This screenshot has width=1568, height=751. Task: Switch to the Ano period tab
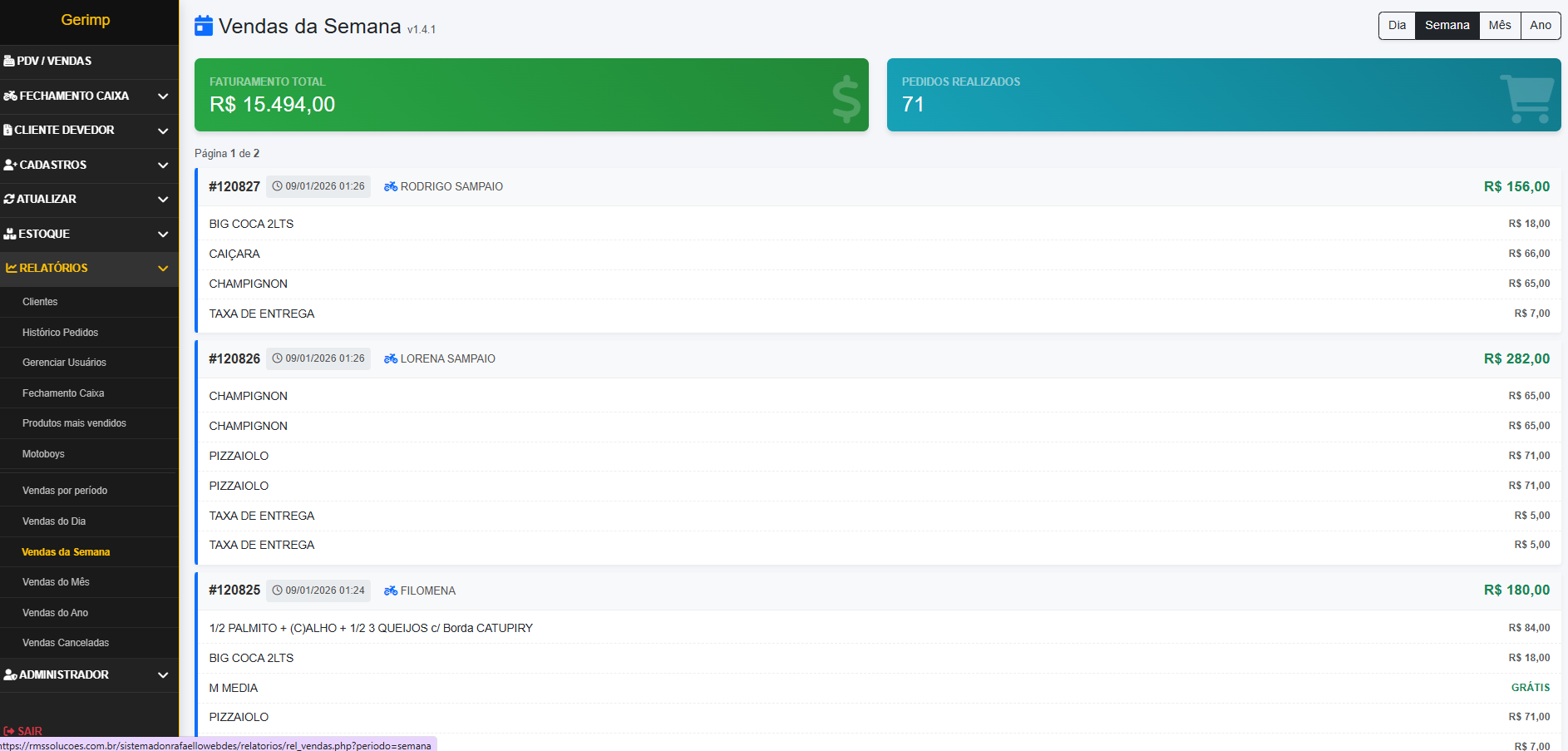point(1541,25)
